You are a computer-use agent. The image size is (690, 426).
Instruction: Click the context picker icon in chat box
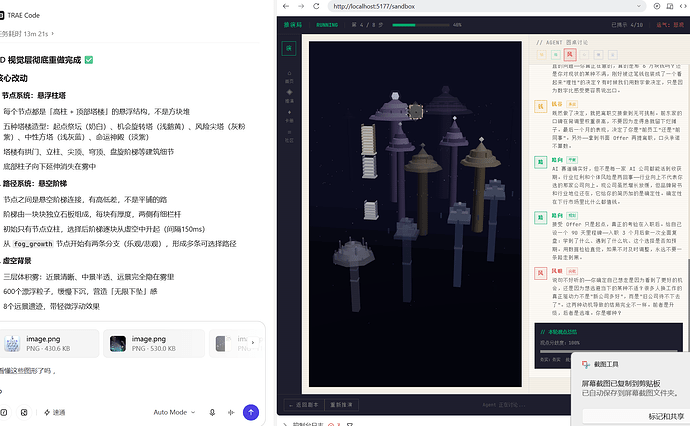[24, 412]
